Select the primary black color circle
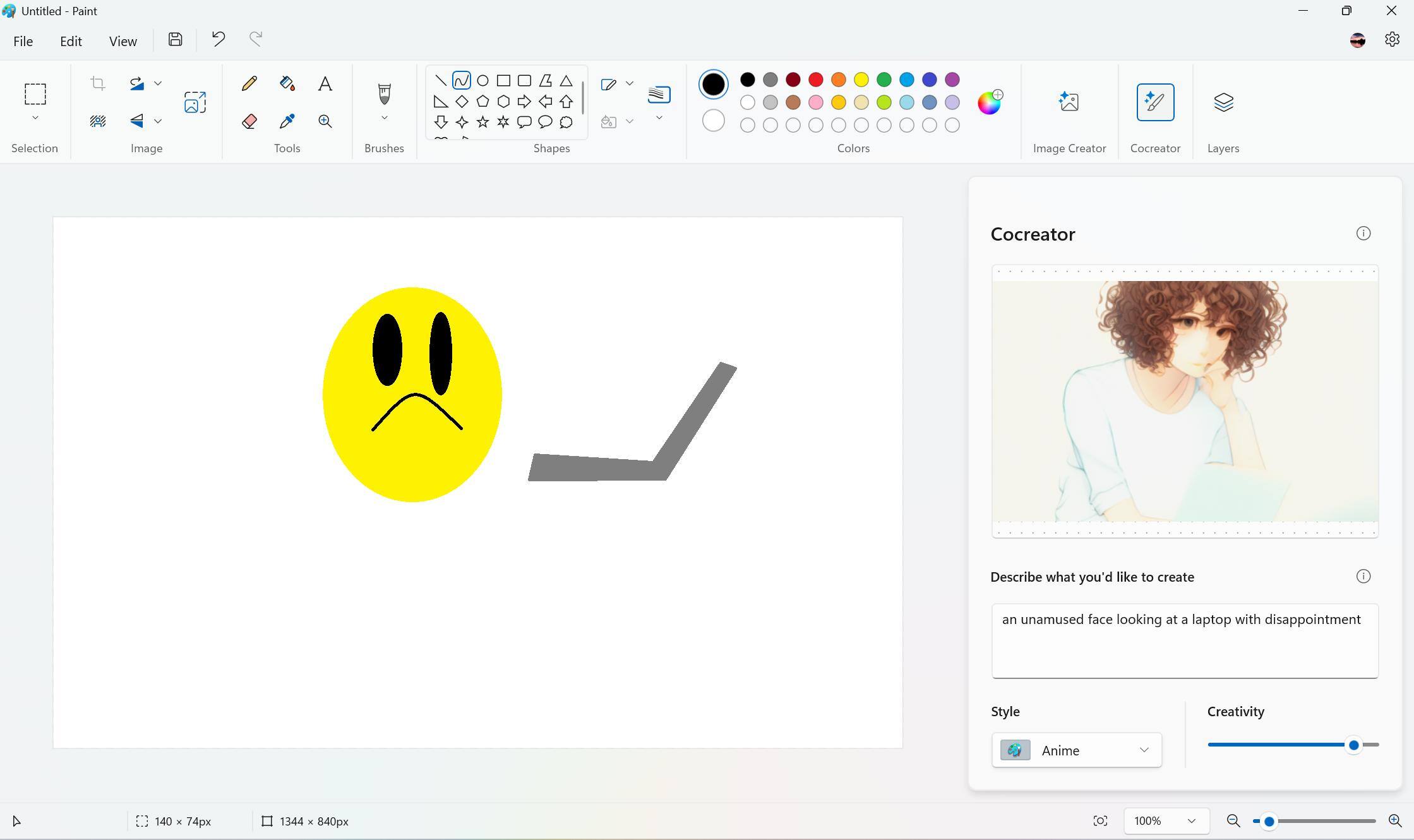The image size is (1414, 840). coord(713,84)
